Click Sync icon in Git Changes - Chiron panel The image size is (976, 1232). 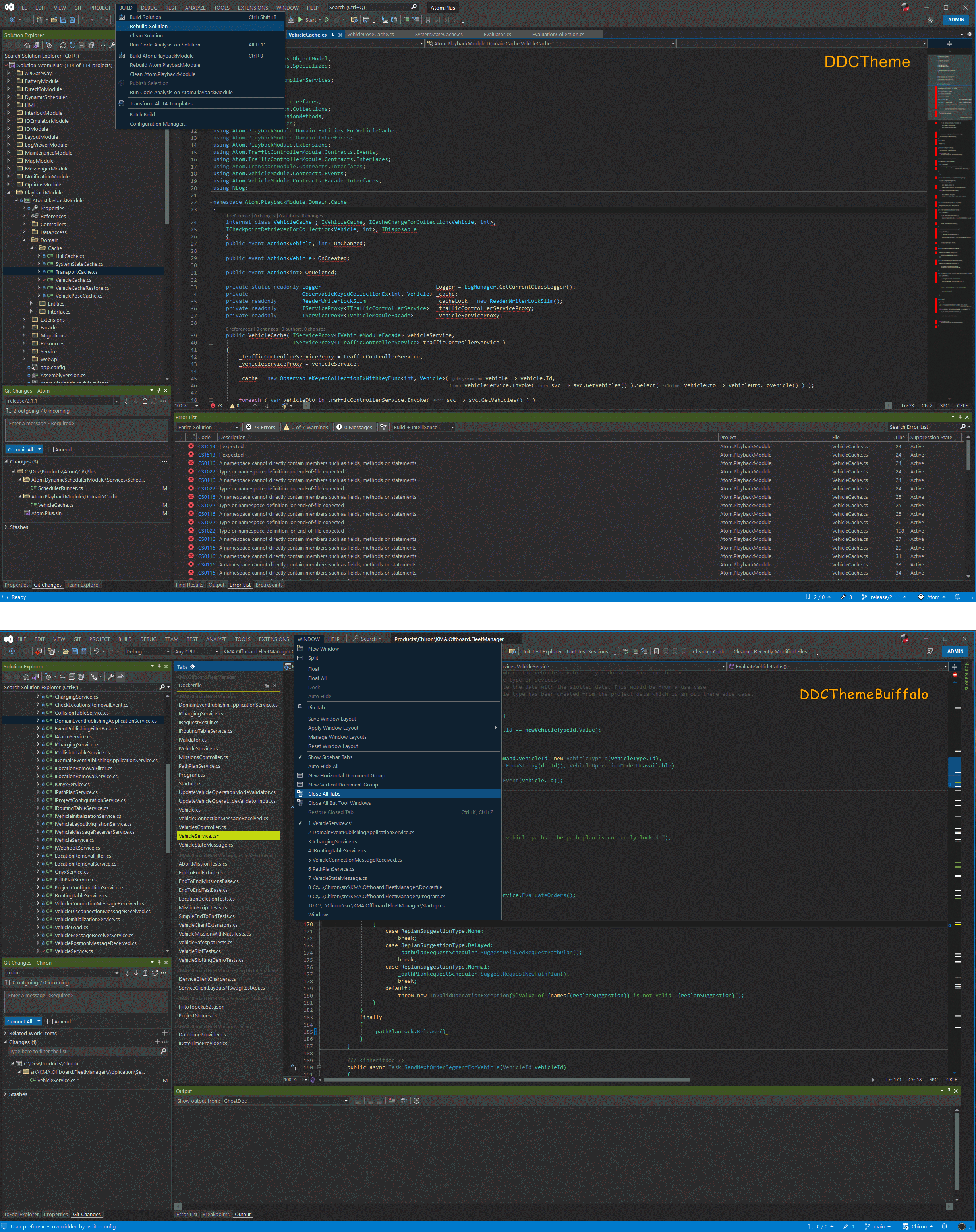(x=154, y=973)
